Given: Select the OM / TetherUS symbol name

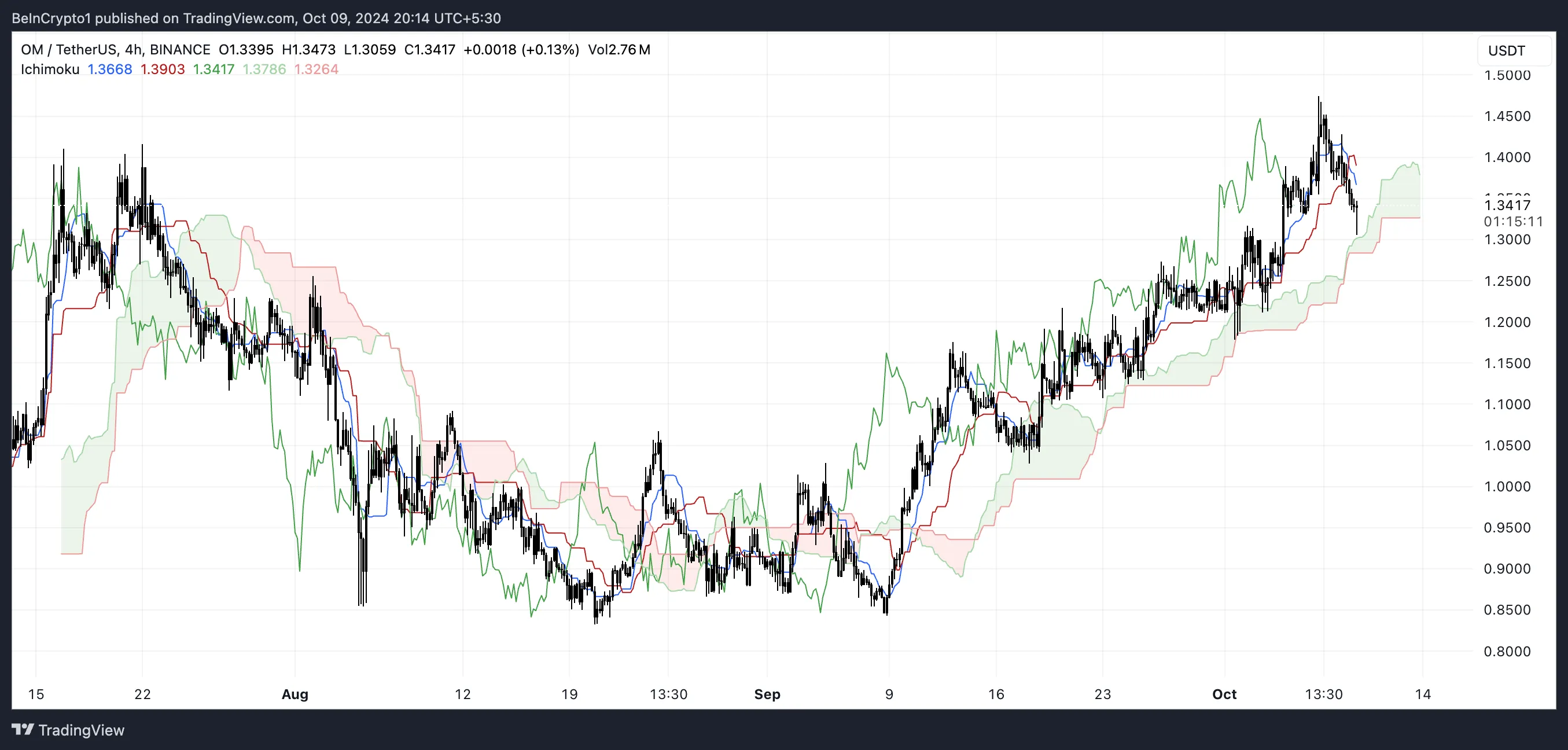Looking at the screenshot, I should click(70, 49).
